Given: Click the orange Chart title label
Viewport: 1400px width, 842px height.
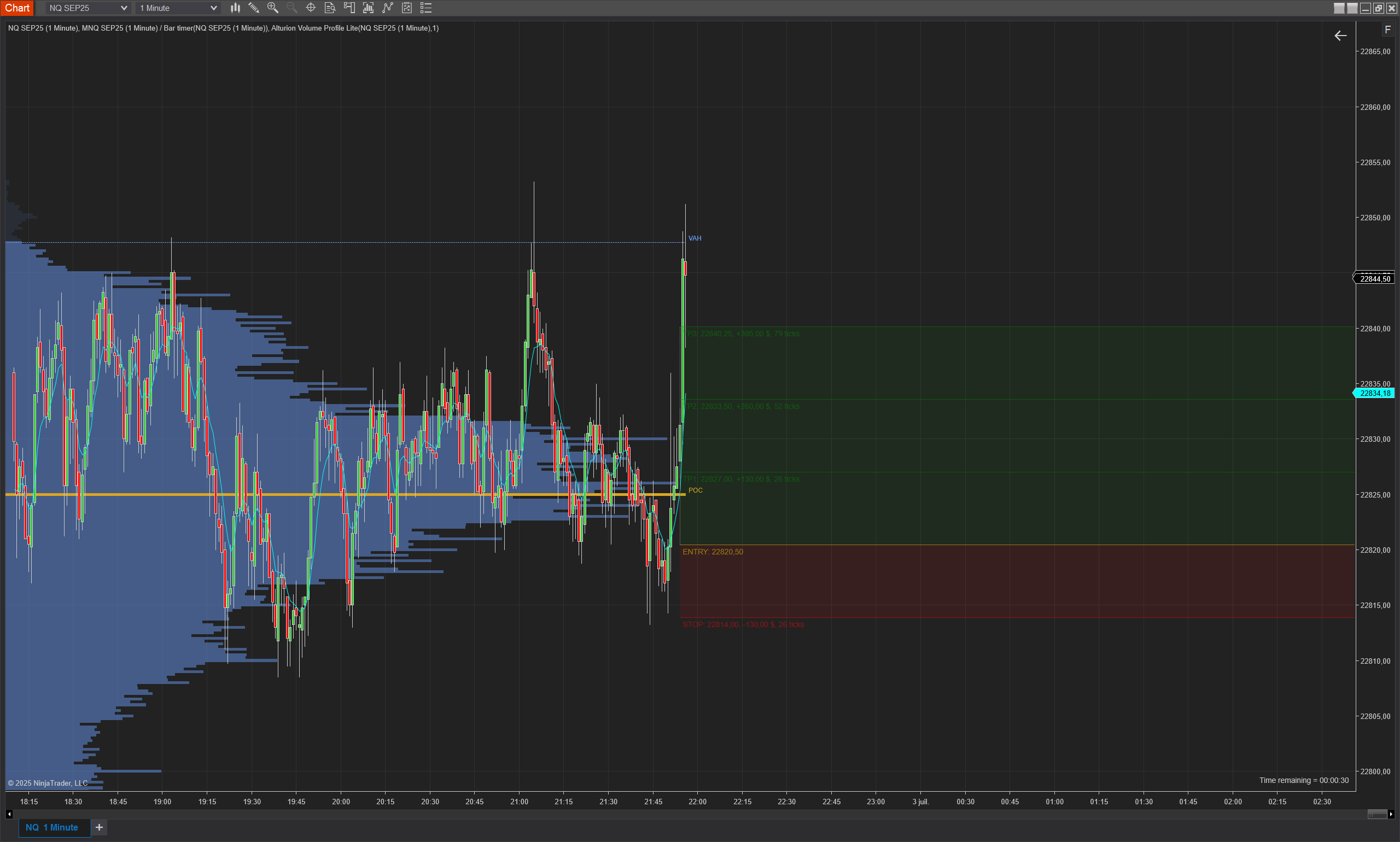Looking at the screenshot, I should click(x=17, y=8).
